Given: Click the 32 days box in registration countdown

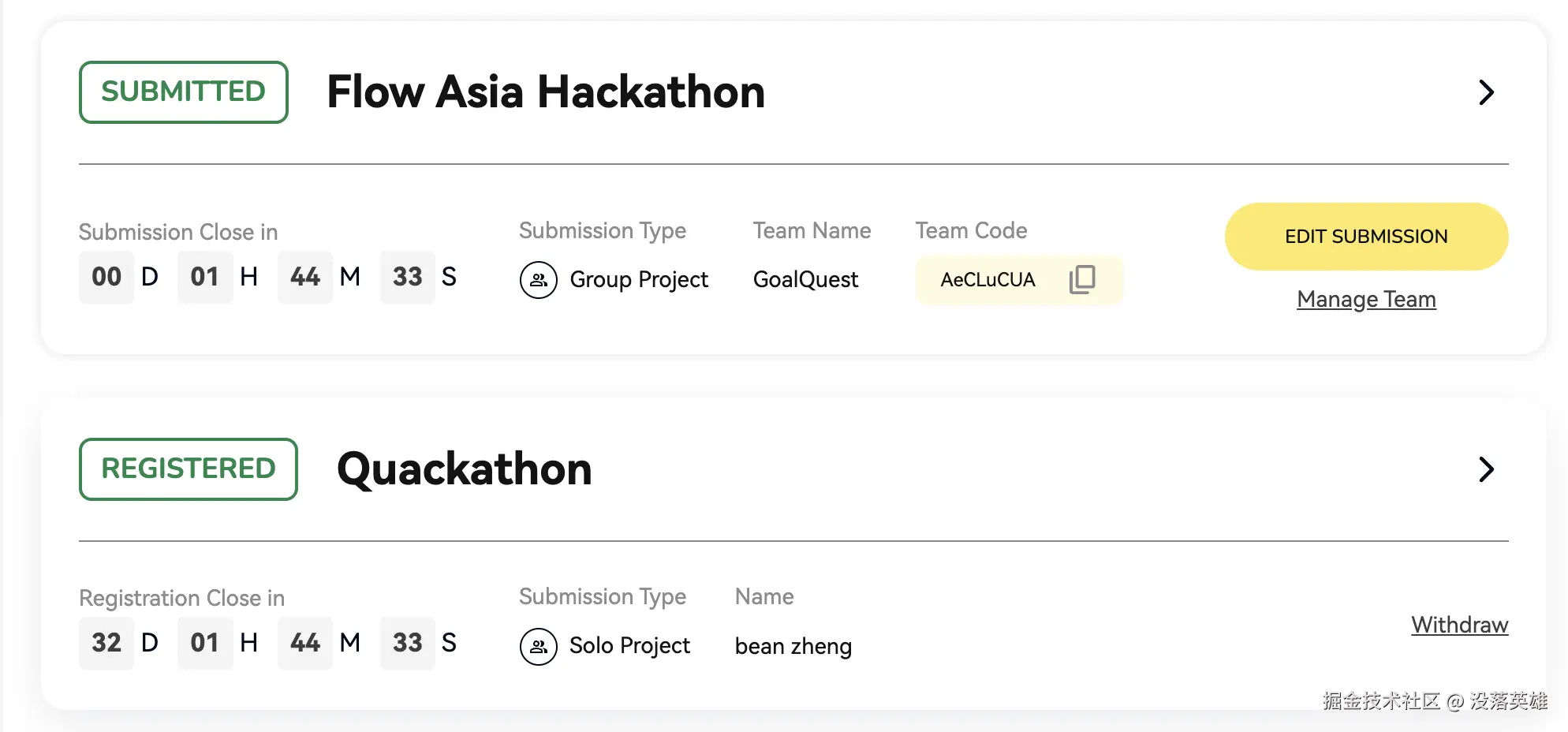Looking at the screenshot, I should tap(106, 643).
